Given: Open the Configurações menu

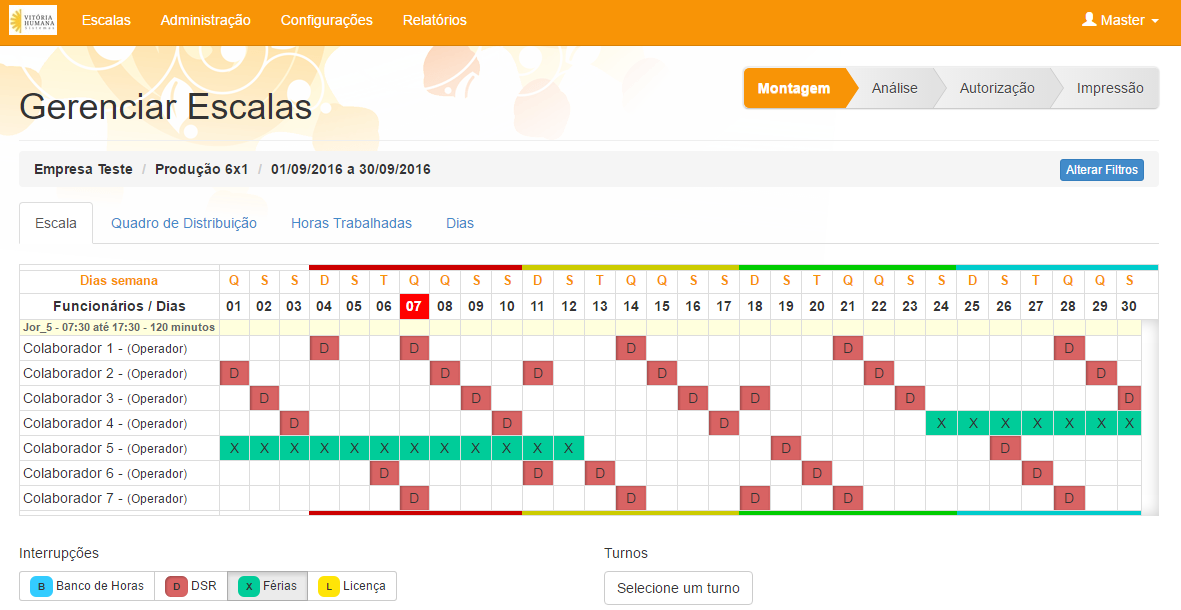Looking at the screenshot, I should (326, 20).
